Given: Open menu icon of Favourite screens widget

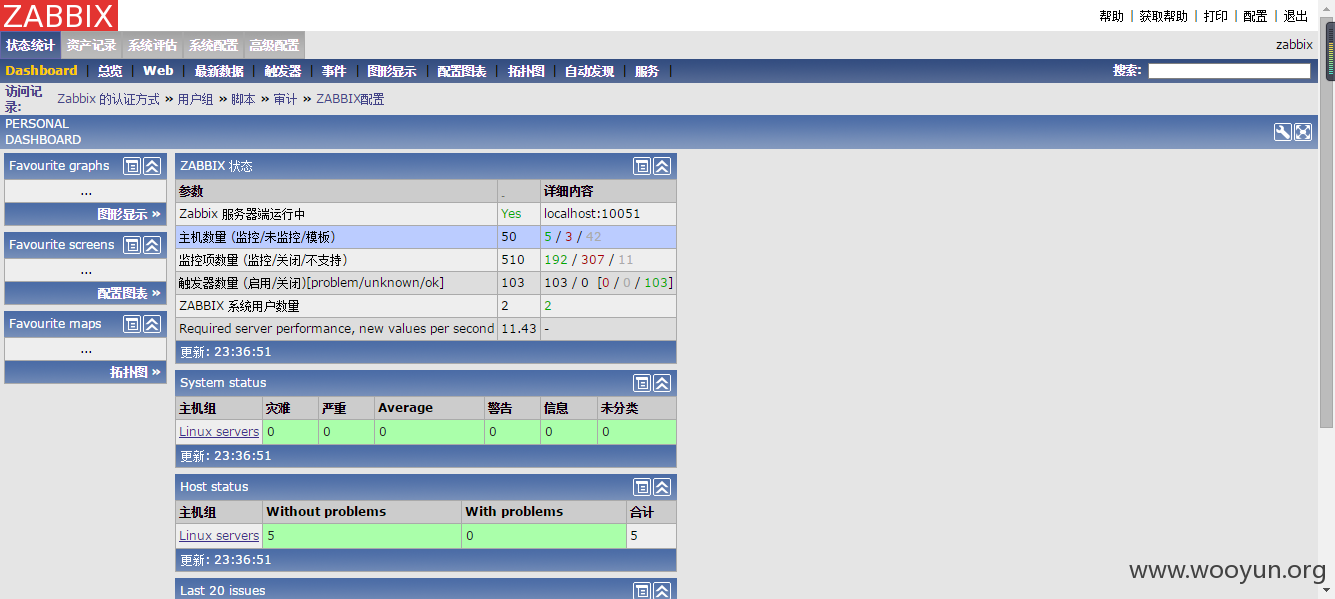Looking at the screenshot, I should click(132, 245).
